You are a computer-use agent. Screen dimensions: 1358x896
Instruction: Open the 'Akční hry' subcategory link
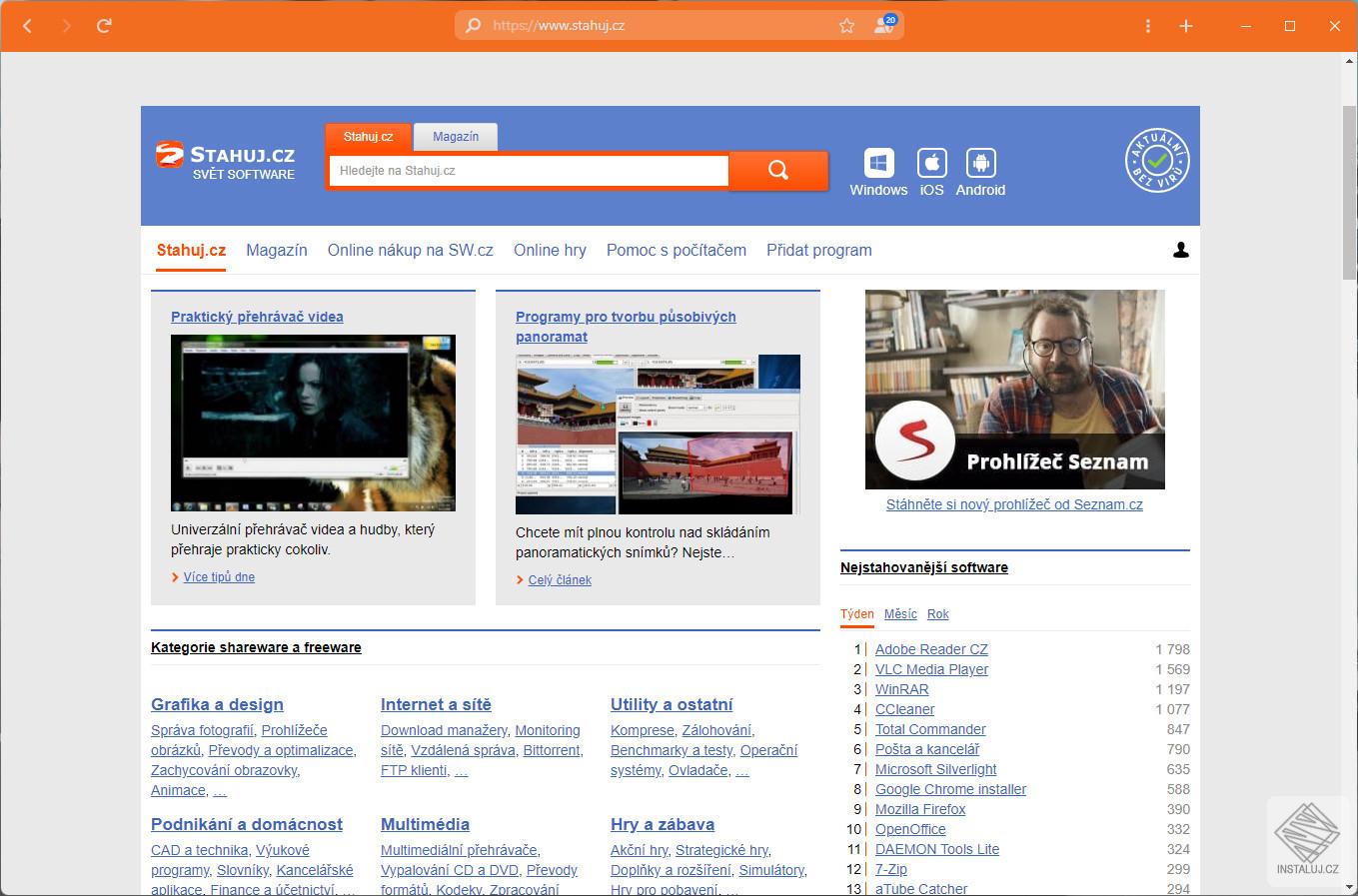(639, 850)
